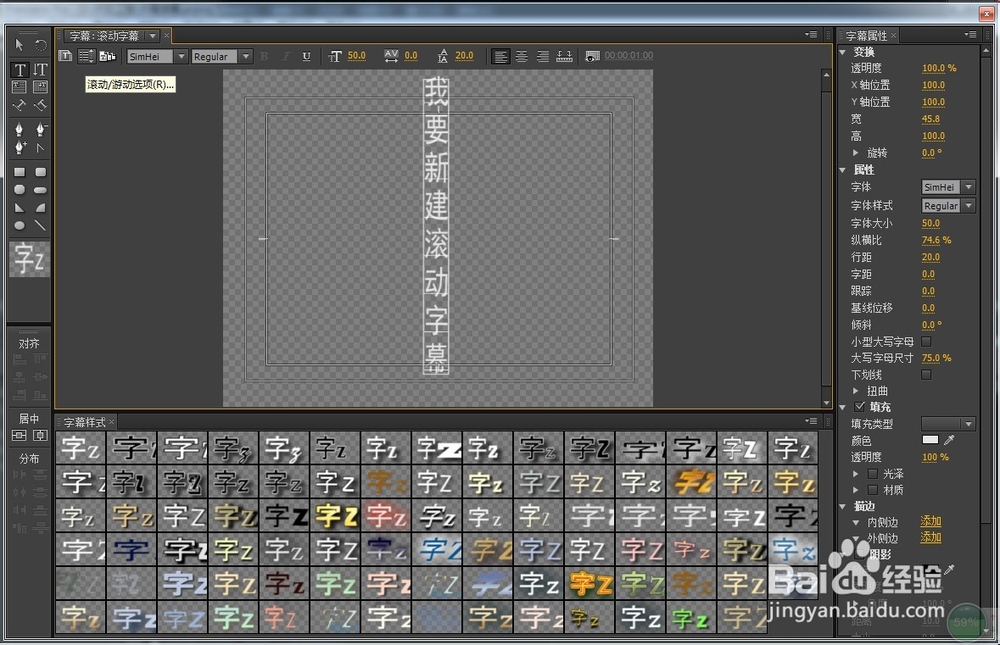Open title designer panel flyout menu
The width and height of the screenshot is (1000, 645).
pyautogui.click(x=811, y=34)
